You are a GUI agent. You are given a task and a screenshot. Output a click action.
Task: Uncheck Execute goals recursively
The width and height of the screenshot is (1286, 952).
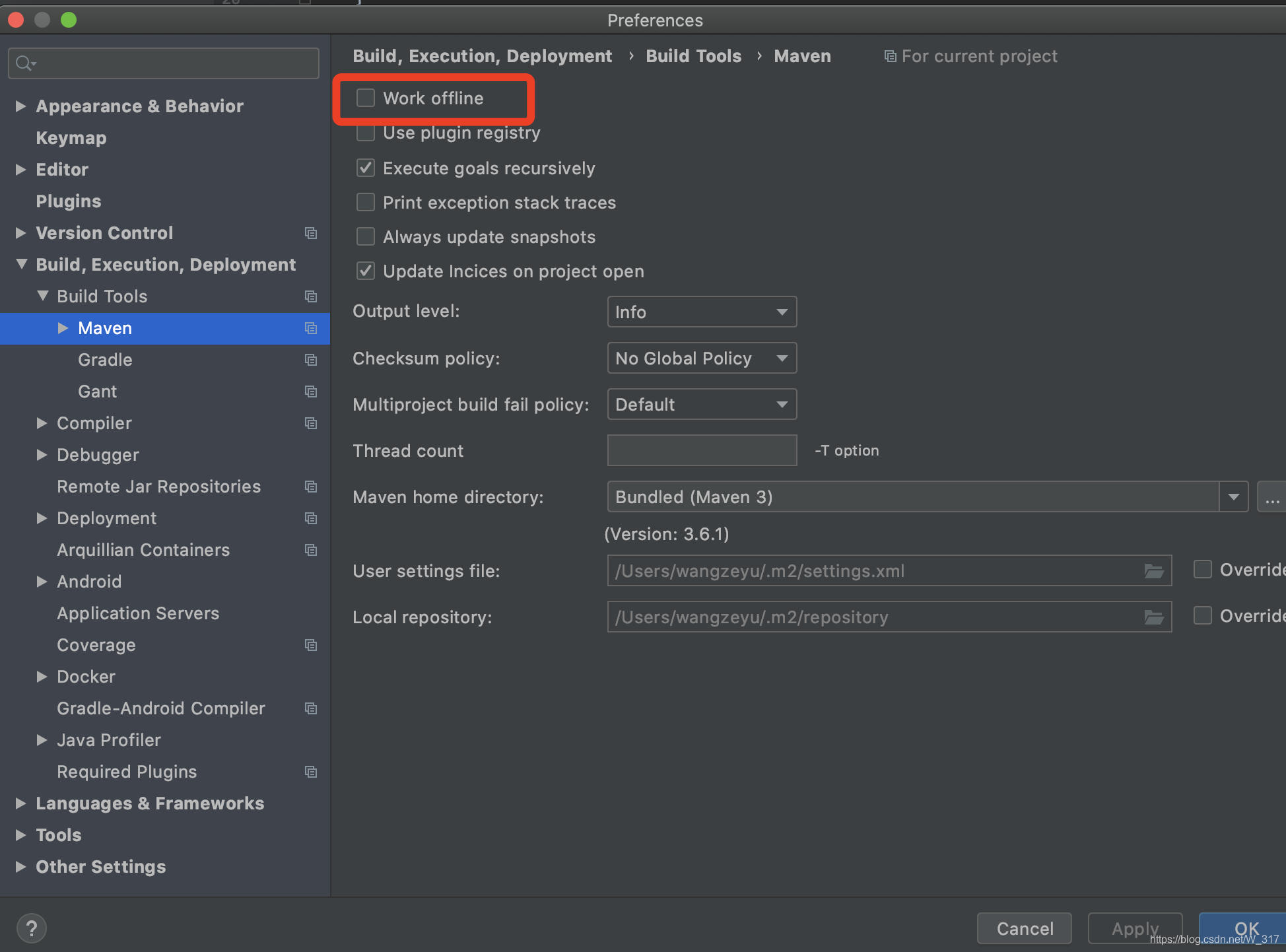(x=366, y=168)
